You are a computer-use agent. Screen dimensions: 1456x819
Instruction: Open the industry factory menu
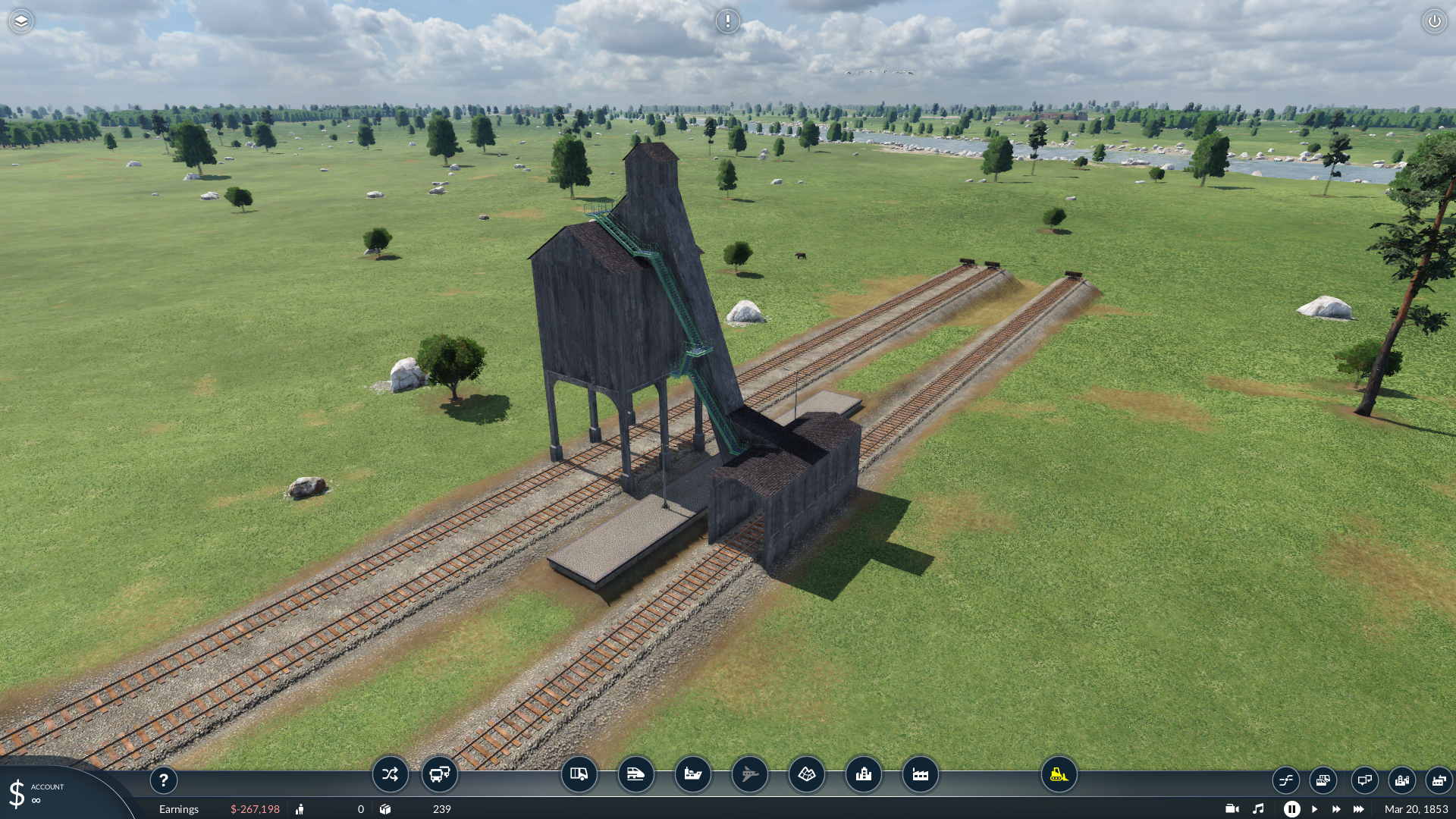click(921, 774)
